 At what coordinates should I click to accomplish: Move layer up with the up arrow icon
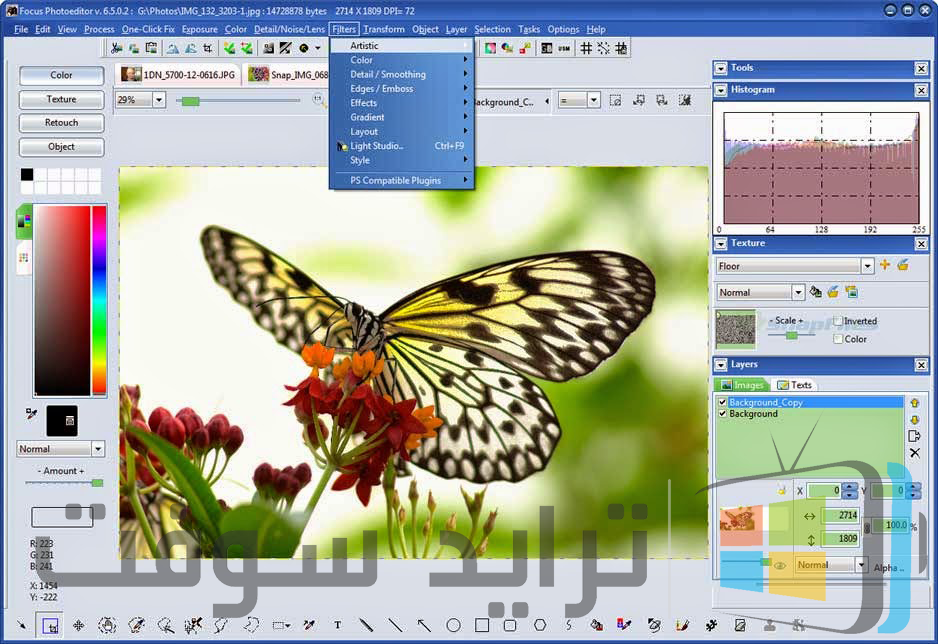pos(915,403)
